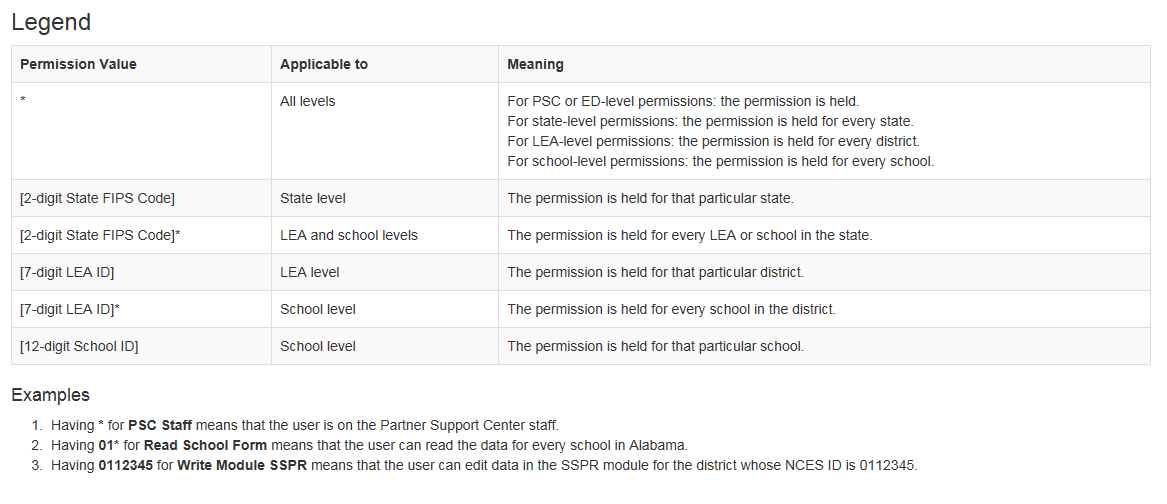The height and width of the screenshot is (504, 1167).
Task: Select the asterisk permission value cell
Action: pyautogui.click(x=23, y=101)
